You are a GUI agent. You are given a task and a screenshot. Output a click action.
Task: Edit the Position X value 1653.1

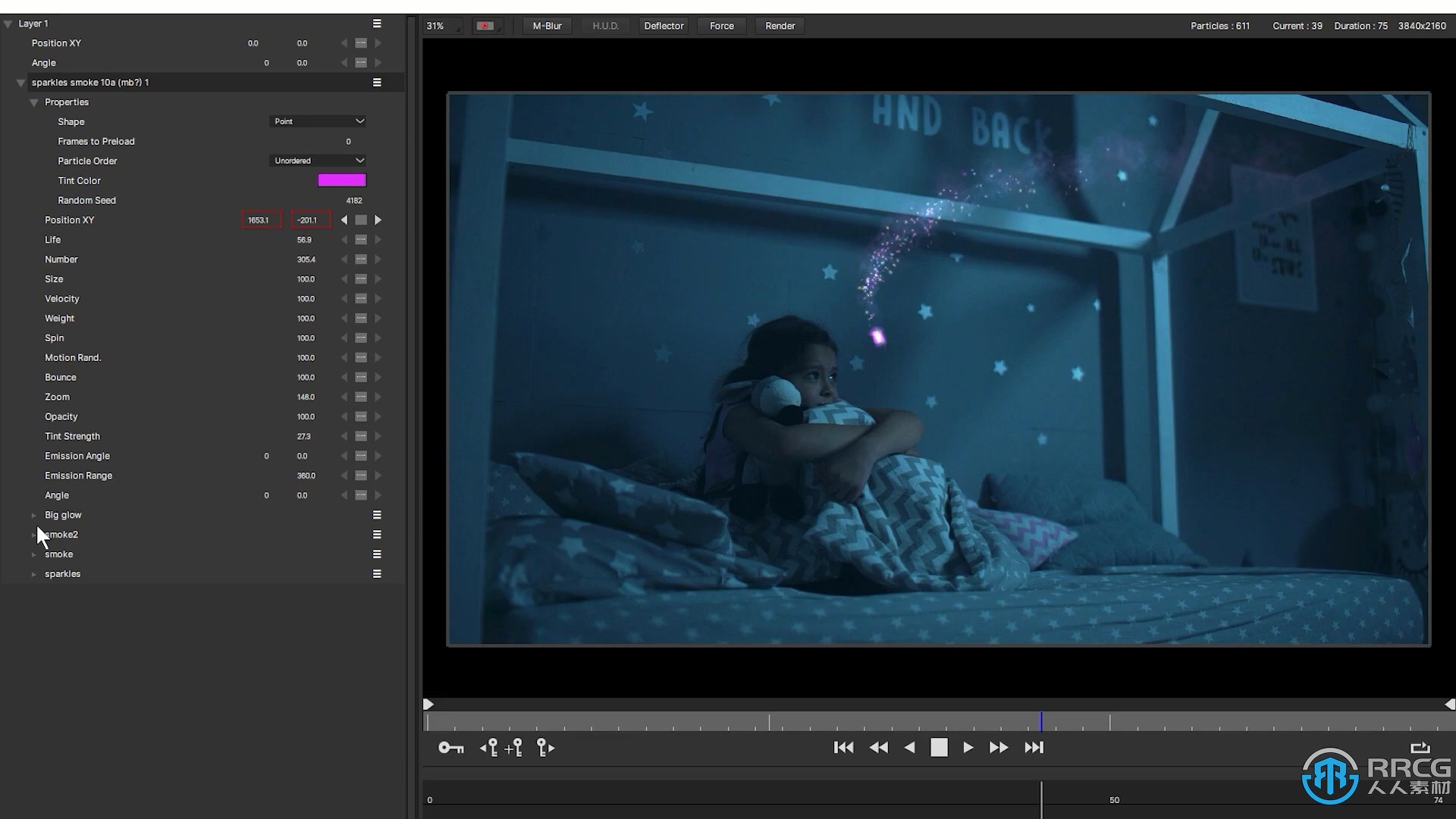click(x=262, y=220)
